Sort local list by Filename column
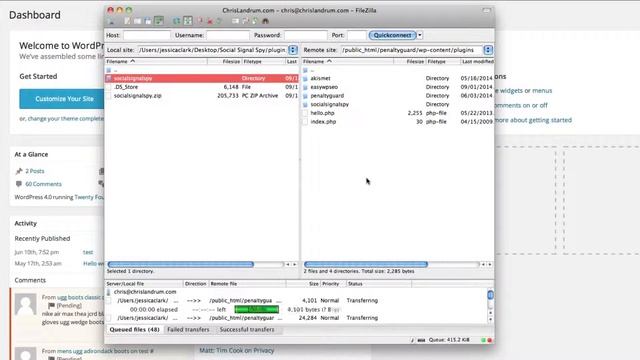 156,61
